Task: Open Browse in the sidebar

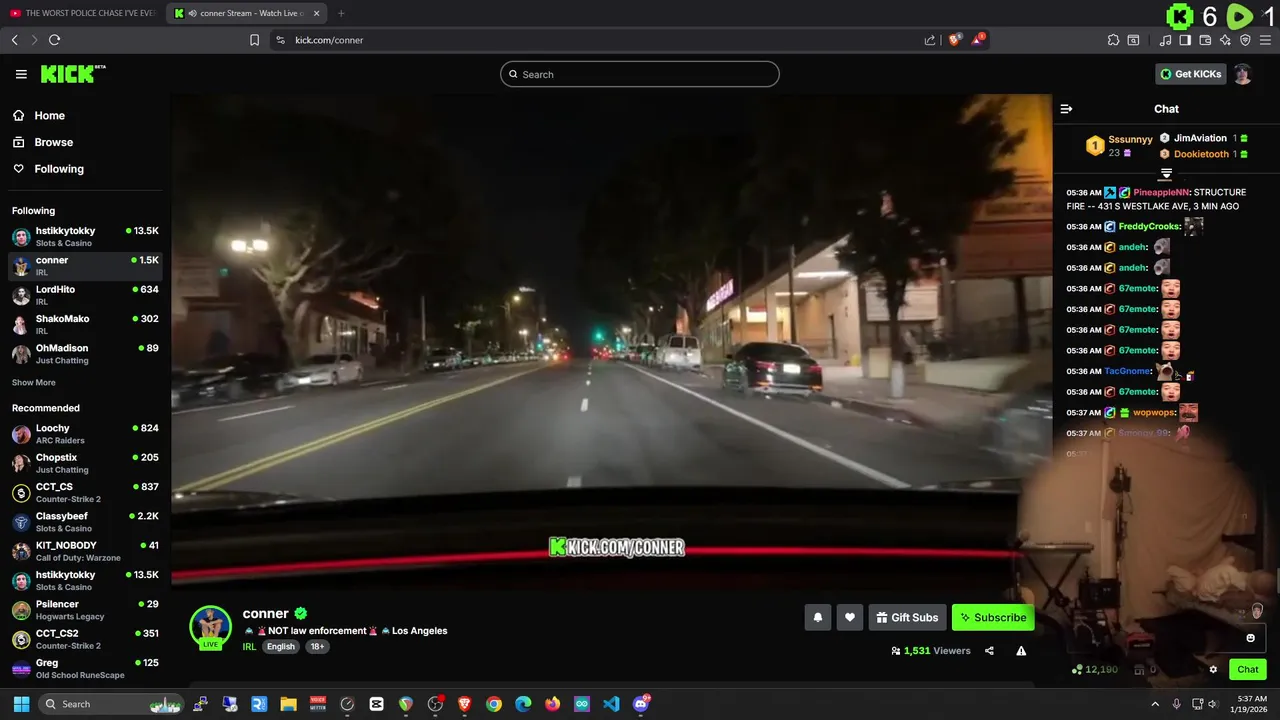Action: [x=53, y=142]
